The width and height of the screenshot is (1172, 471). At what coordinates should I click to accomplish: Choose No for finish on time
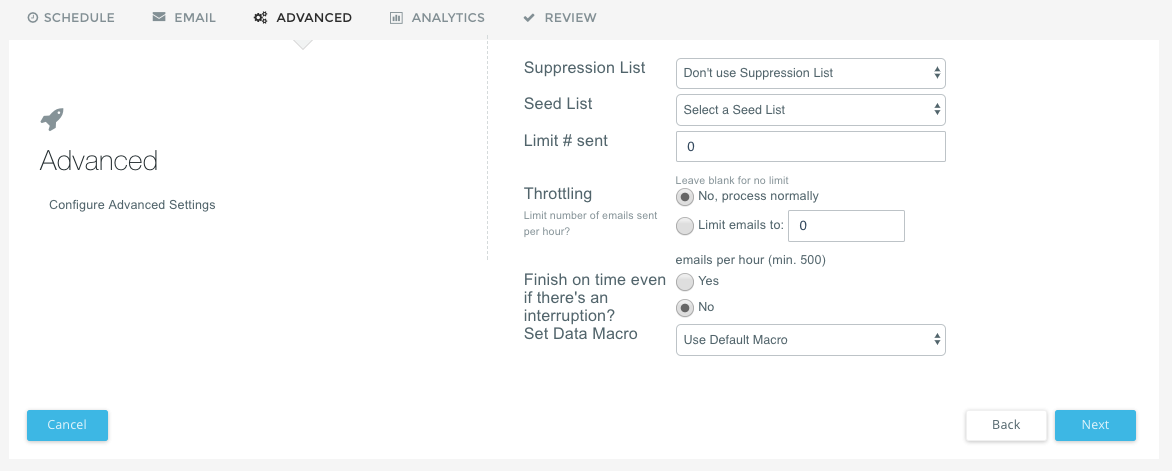click(x=685, y=308)
